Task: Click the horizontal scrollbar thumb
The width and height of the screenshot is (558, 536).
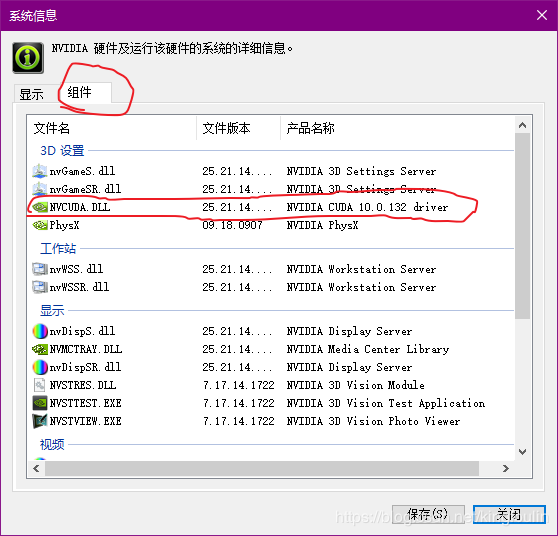Action: pyautogui.click(x=262, y=468)
